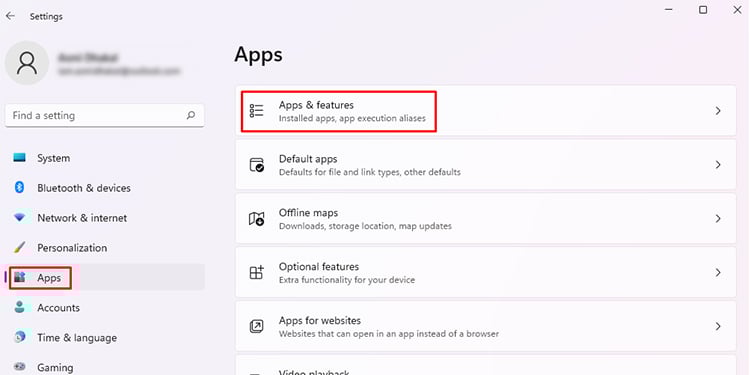This screenshot has height=375, width=750.
Task: Select Apps in the sidebar
Action: [105, 277]
